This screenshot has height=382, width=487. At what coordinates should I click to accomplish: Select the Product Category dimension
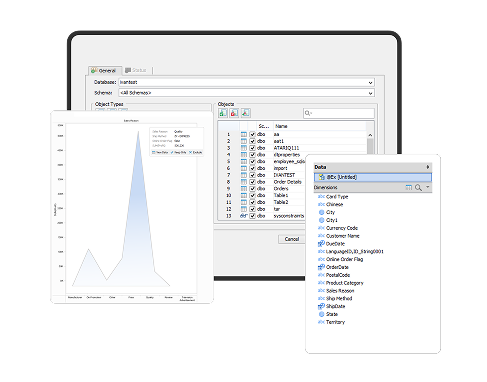pyautogui.click(x=345, y=283)
